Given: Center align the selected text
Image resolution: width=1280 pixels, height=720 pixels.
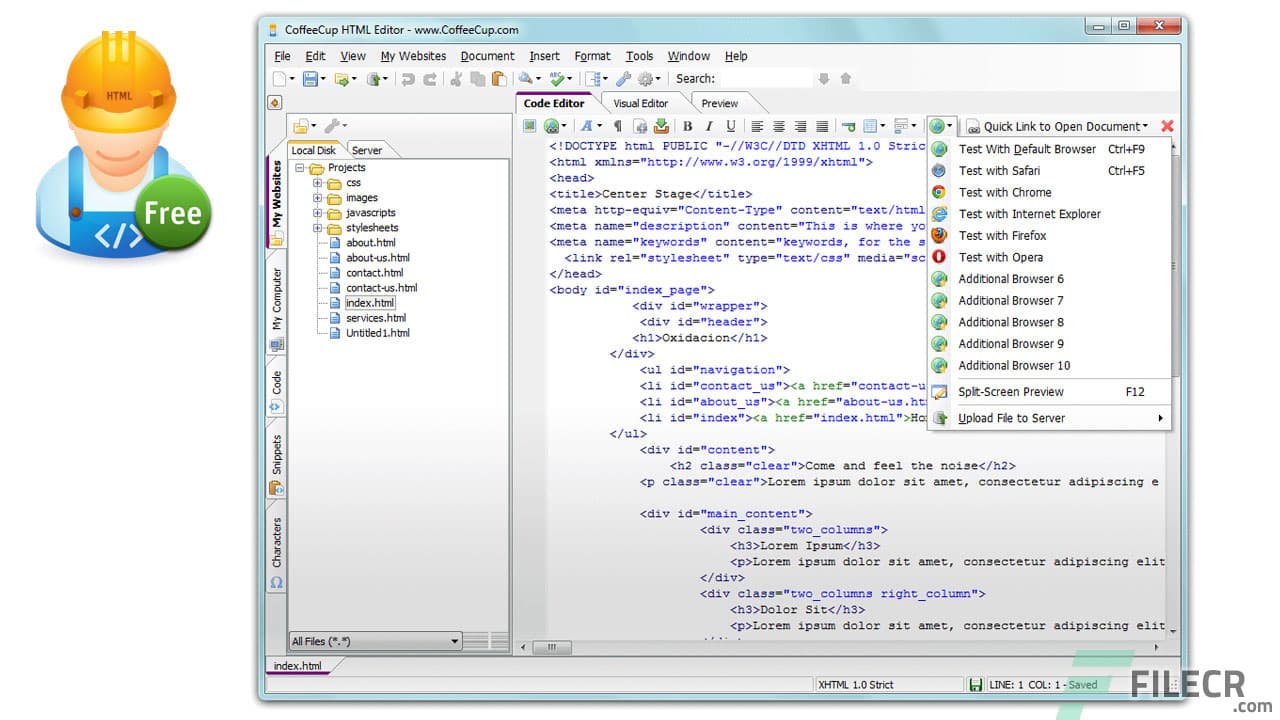Looking at the screenshot, I should [780, 126].
